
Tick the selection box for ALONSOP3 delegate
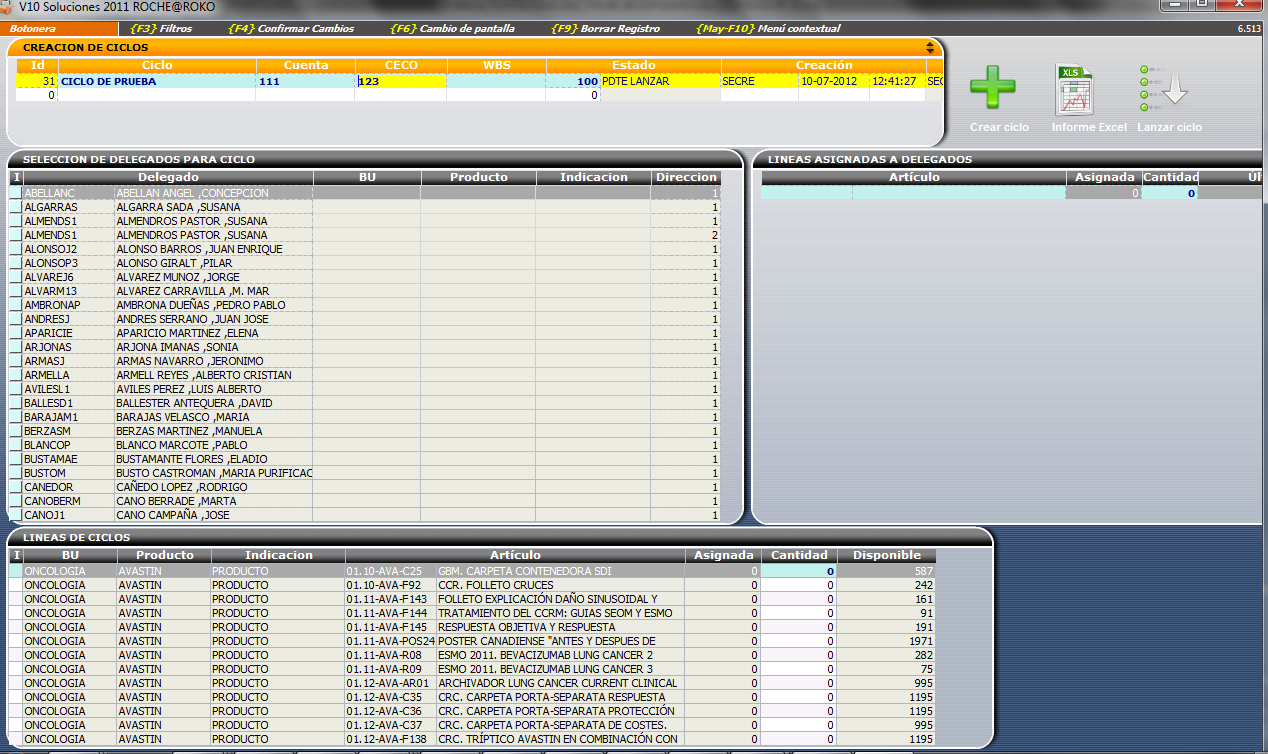[x=15, y=263]
